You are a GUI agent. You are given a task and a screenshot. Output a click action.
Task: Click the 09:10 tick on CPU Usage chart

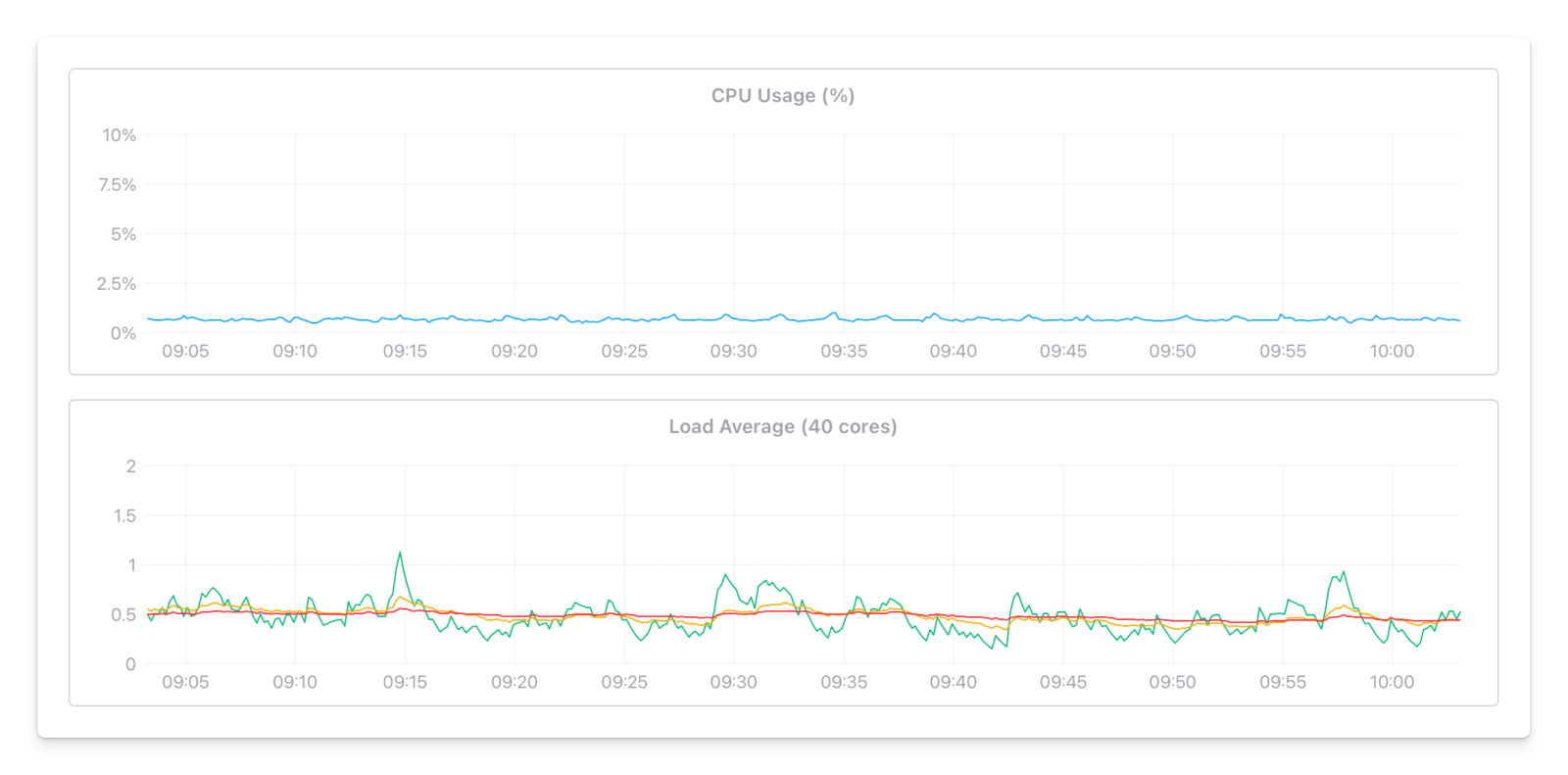click(295, 351)
